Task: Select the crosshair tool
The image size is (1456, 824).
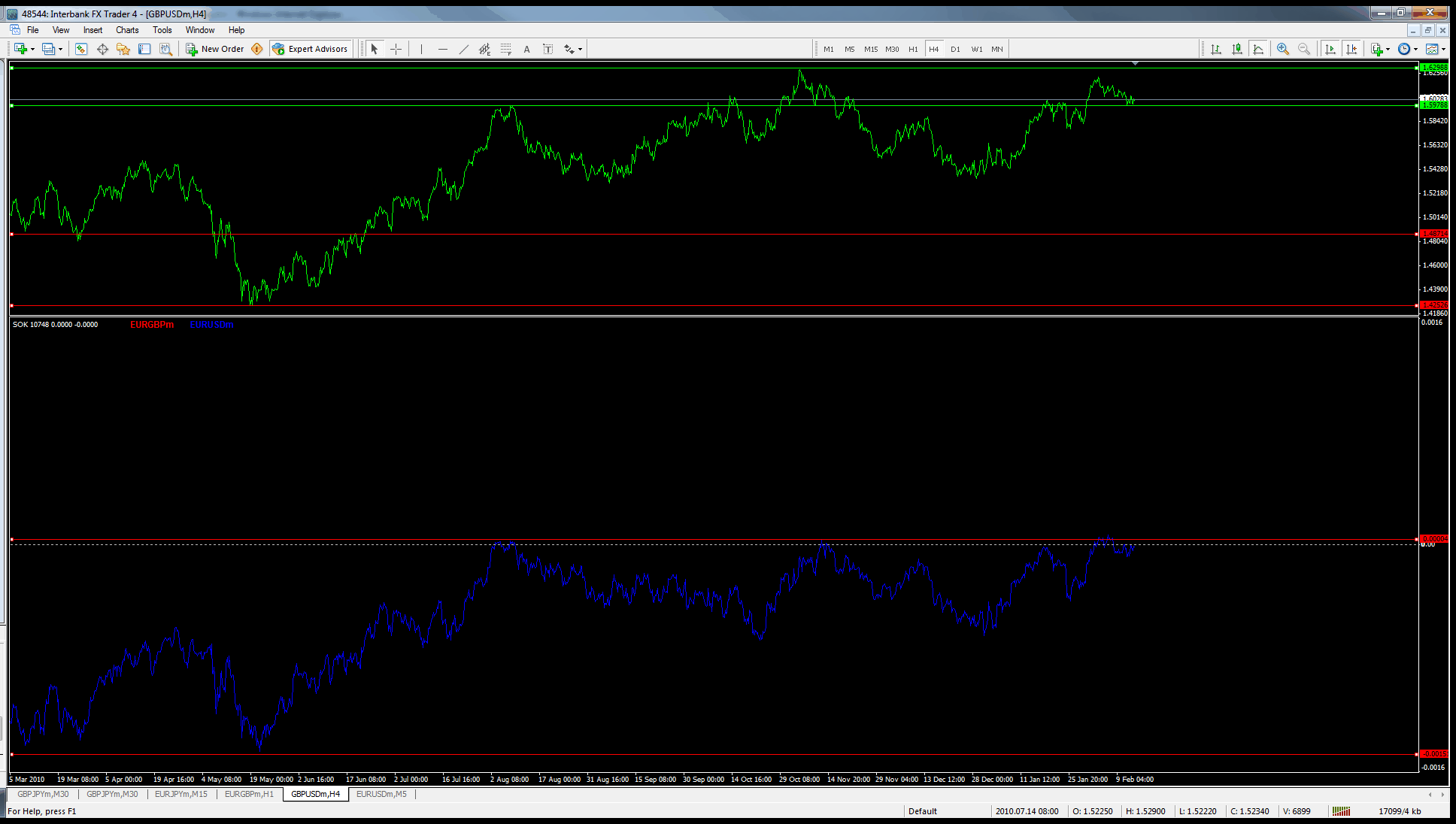Action: pyautogui.click(x=396, y=49)
